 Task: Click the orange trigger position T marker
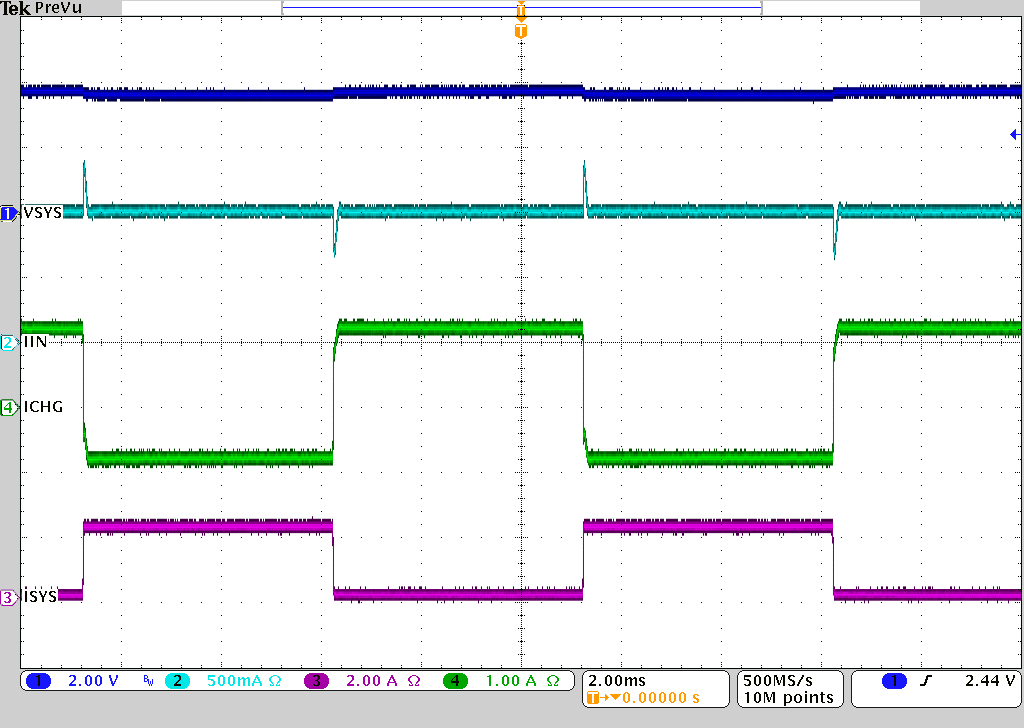pyautogui.click(x=520, y=30)
